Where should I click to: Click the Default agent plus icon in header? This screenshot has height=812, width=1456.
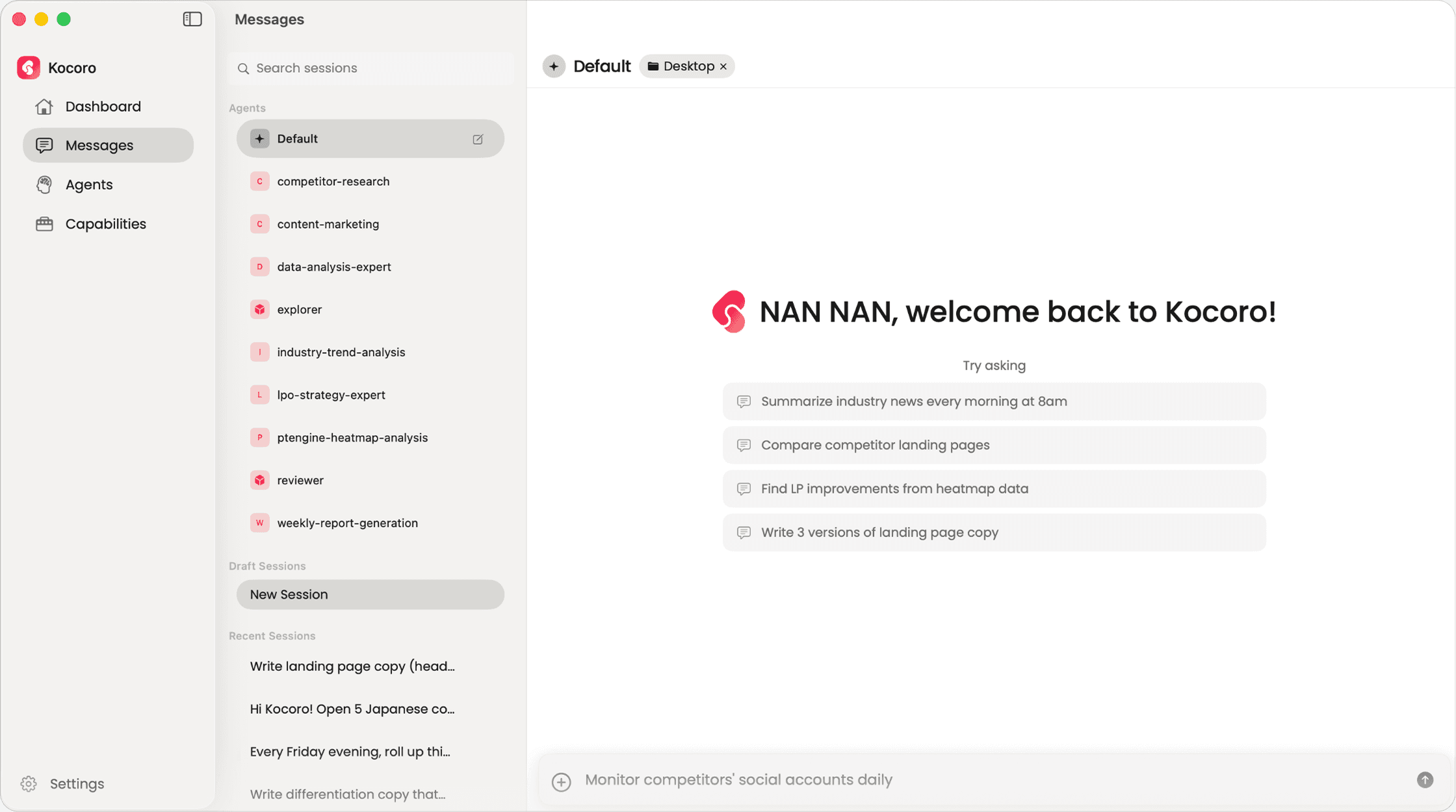(554, 66)
